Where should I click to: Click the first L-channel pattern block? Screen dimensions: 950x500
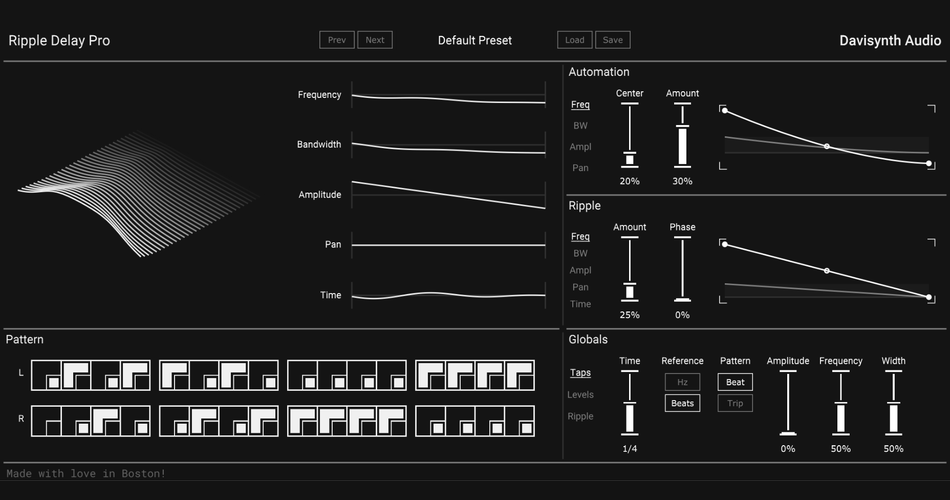pyautogui.click(x=91, y=375)
